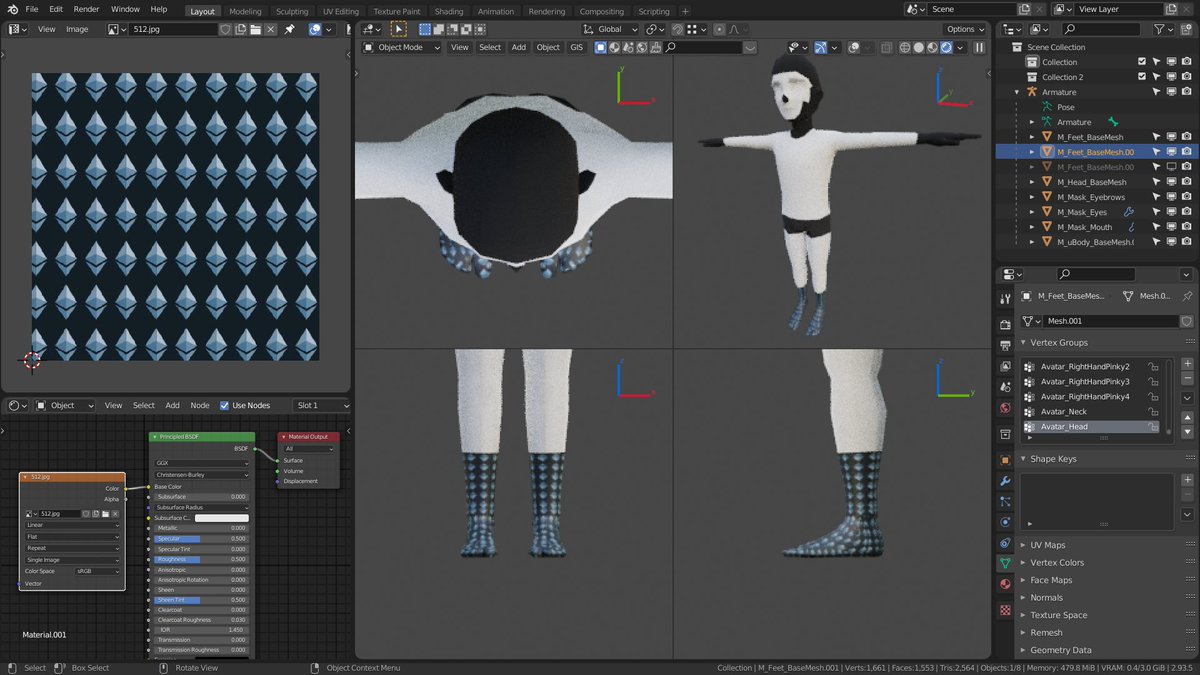1200x675 pixels.
Task: Expand UV Maps panel
Action: point(1048,545)
